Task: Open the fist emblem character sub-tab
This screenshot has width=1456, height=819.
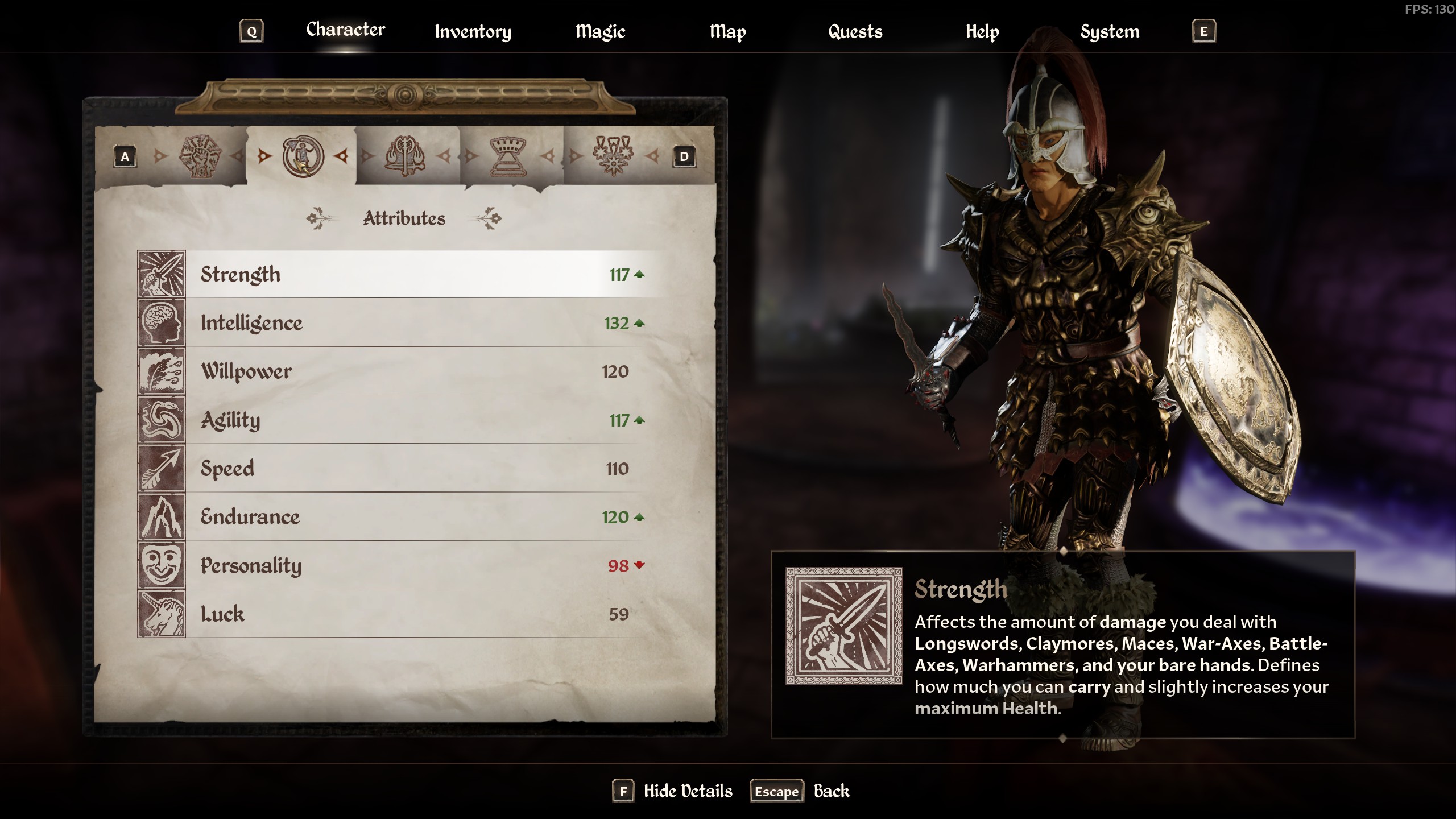Action: tap(200, 156)
